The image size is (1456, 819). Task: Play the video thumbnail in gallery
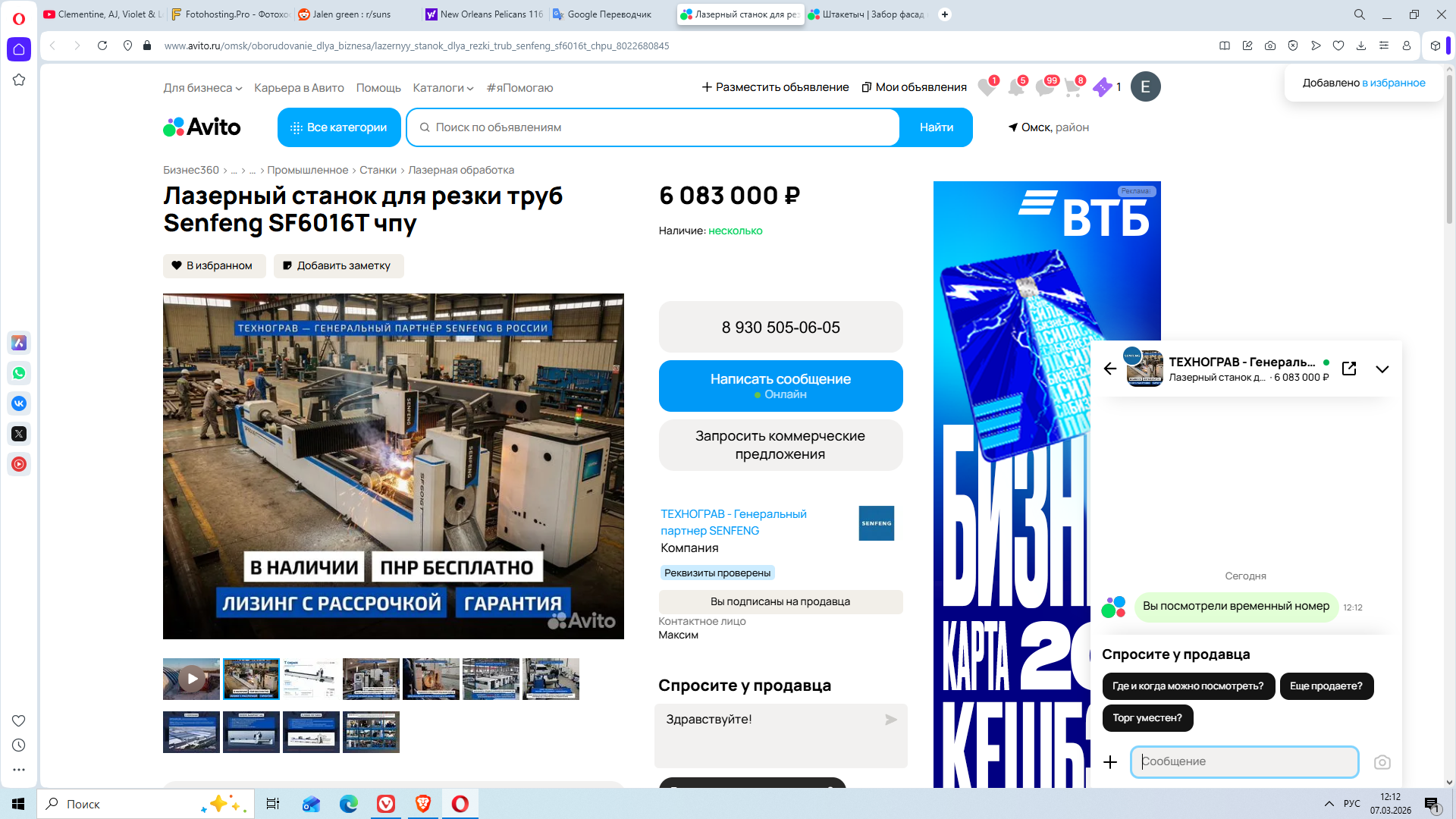192,679
